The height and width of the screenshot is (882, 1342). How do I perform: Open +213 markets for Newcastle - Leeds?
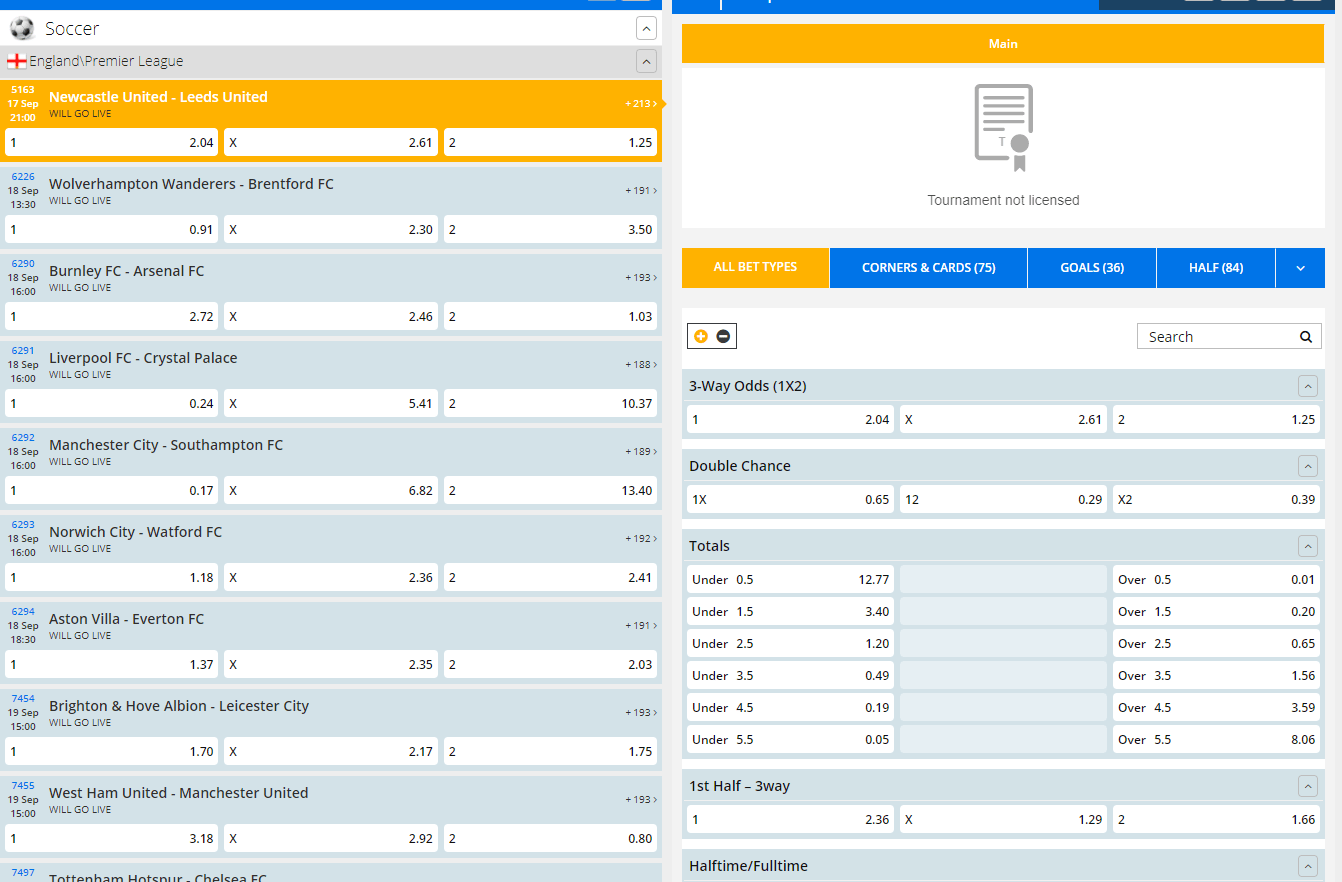641,103
